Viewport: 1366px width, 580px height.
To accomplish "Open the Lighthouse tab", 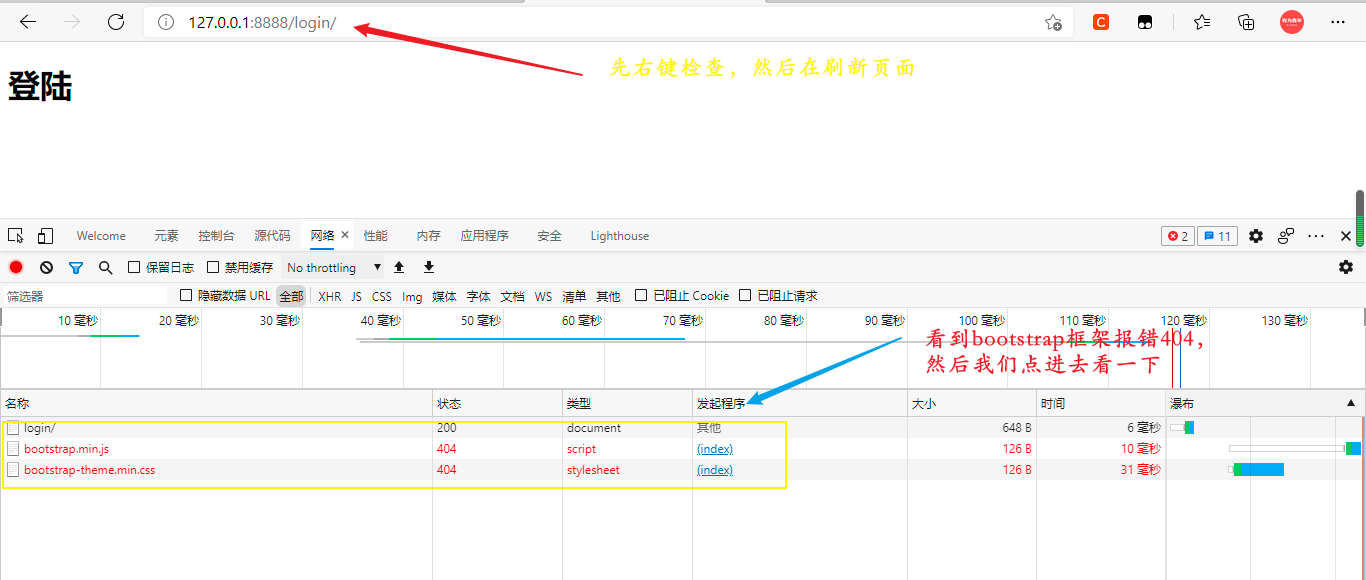I will [619, 236].
